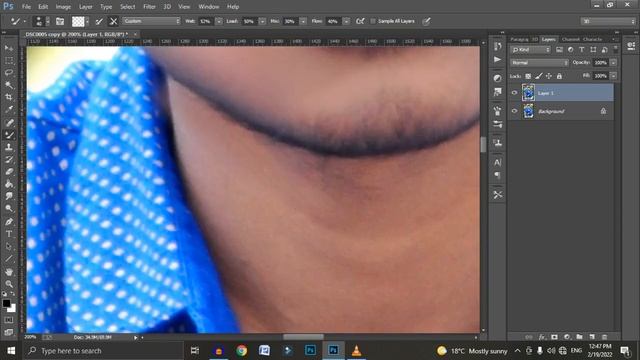Open the layer Fill slider dropdown

click(x=613, y=76)
